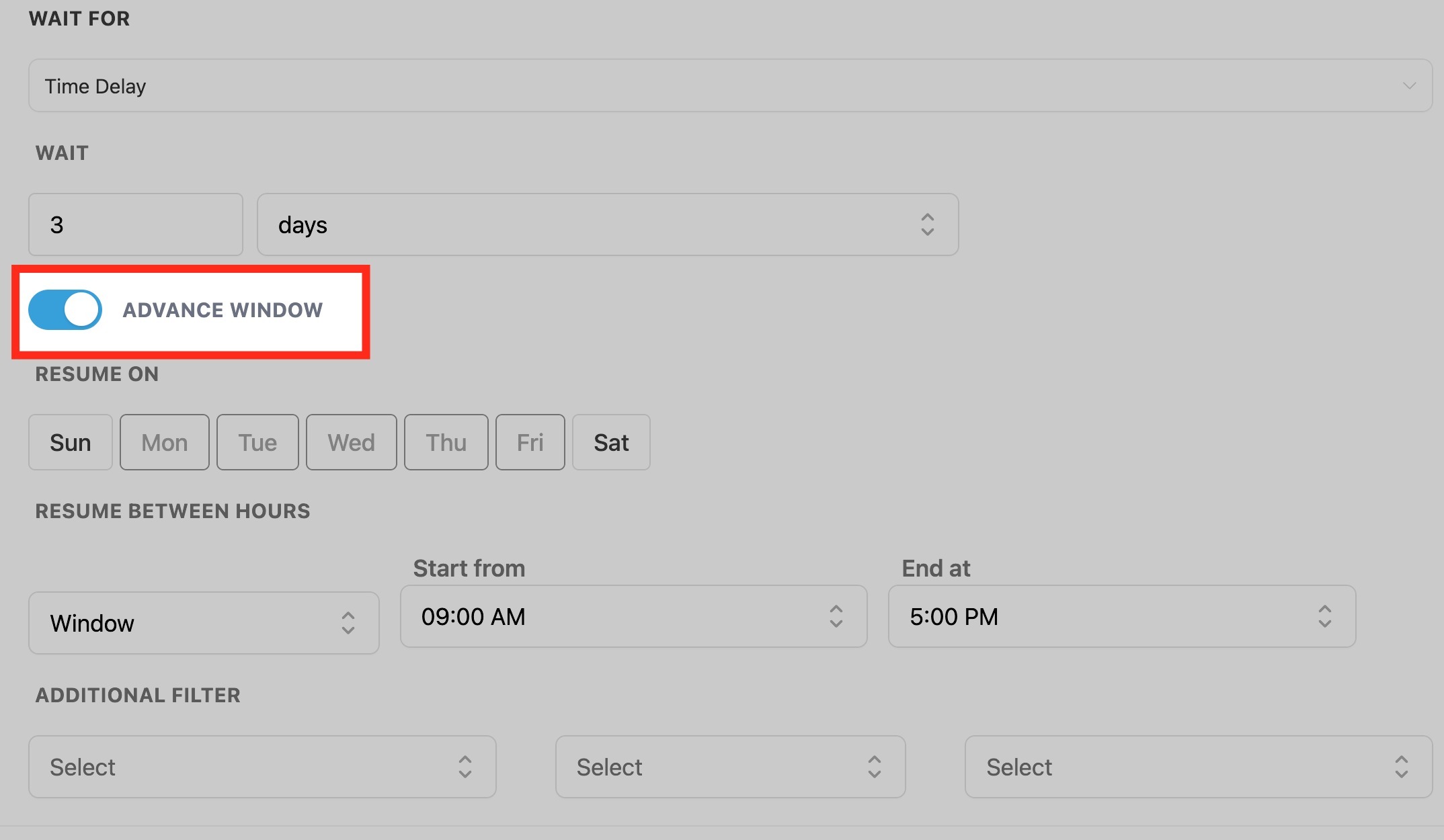Click the wait number input field

(135, 224)
